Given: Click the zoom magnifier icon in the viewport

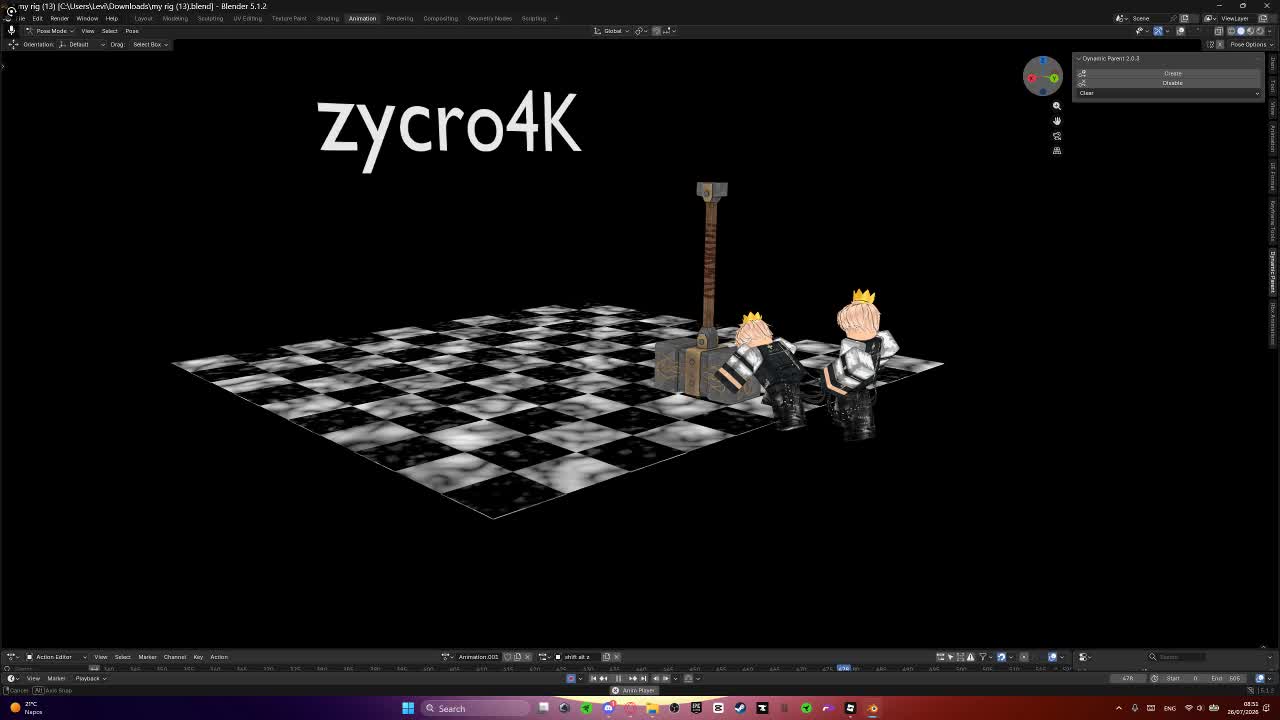Looking at the screenshot, I should (x=1057, y=106).
